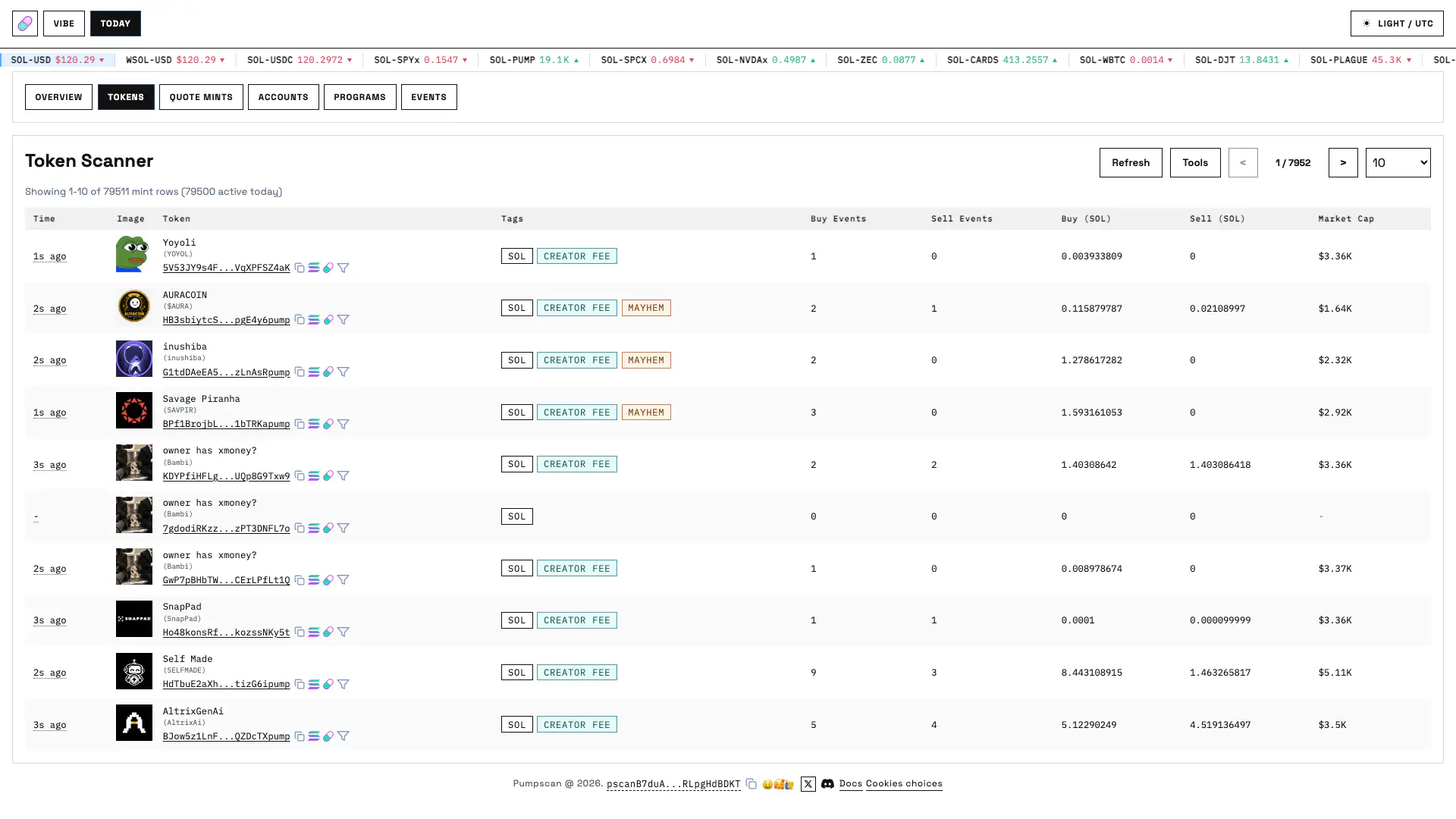The width and height of the screenshot is (1456, 819).
Task: Toggle LIGHT / UTC theme button
Action: tap(1397, 24)
